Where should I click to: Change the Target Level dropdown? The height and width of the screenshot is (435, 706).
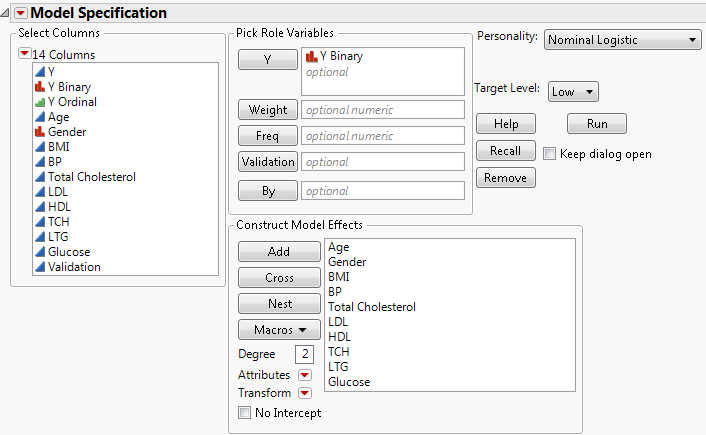point(572,91)
